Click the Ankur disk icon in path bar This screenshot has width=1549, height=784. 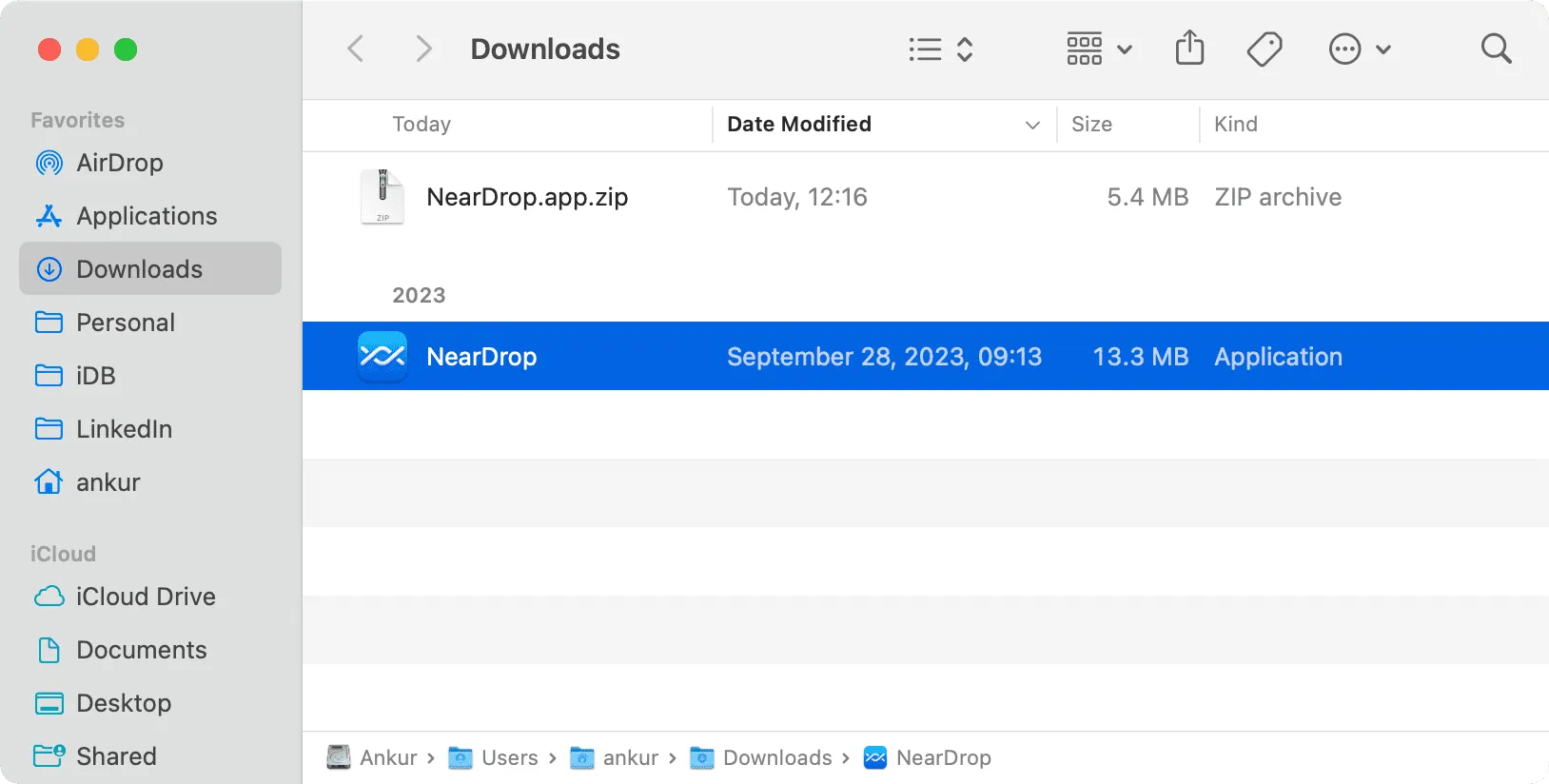339,757
